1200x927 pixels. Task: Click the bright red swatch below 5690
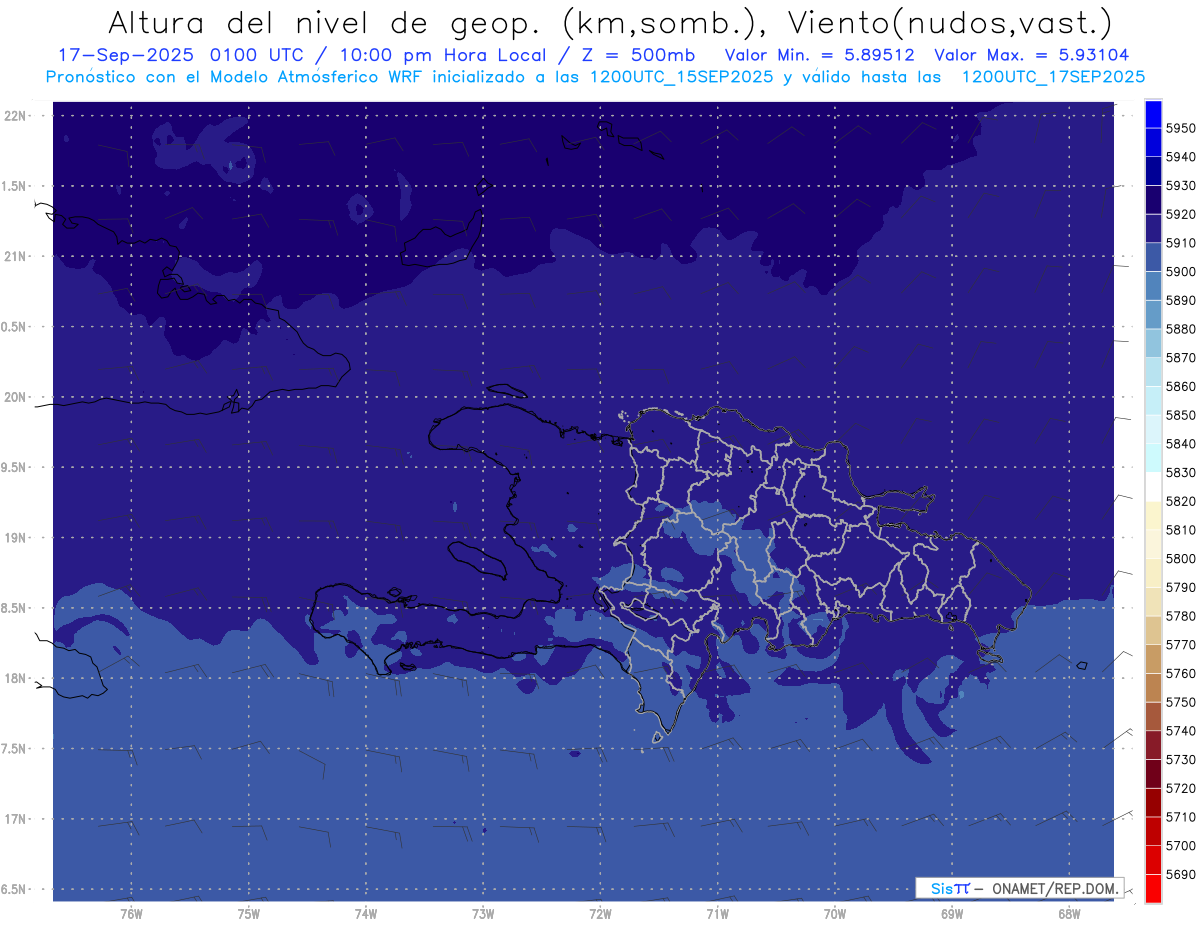[1153, 888]
